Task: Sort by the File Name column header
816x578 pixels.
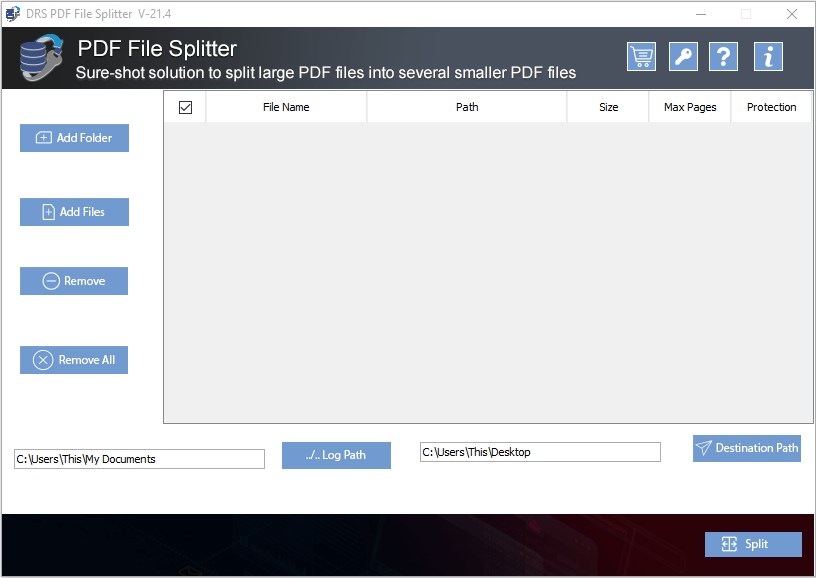Action: click(x=286, y=107)
